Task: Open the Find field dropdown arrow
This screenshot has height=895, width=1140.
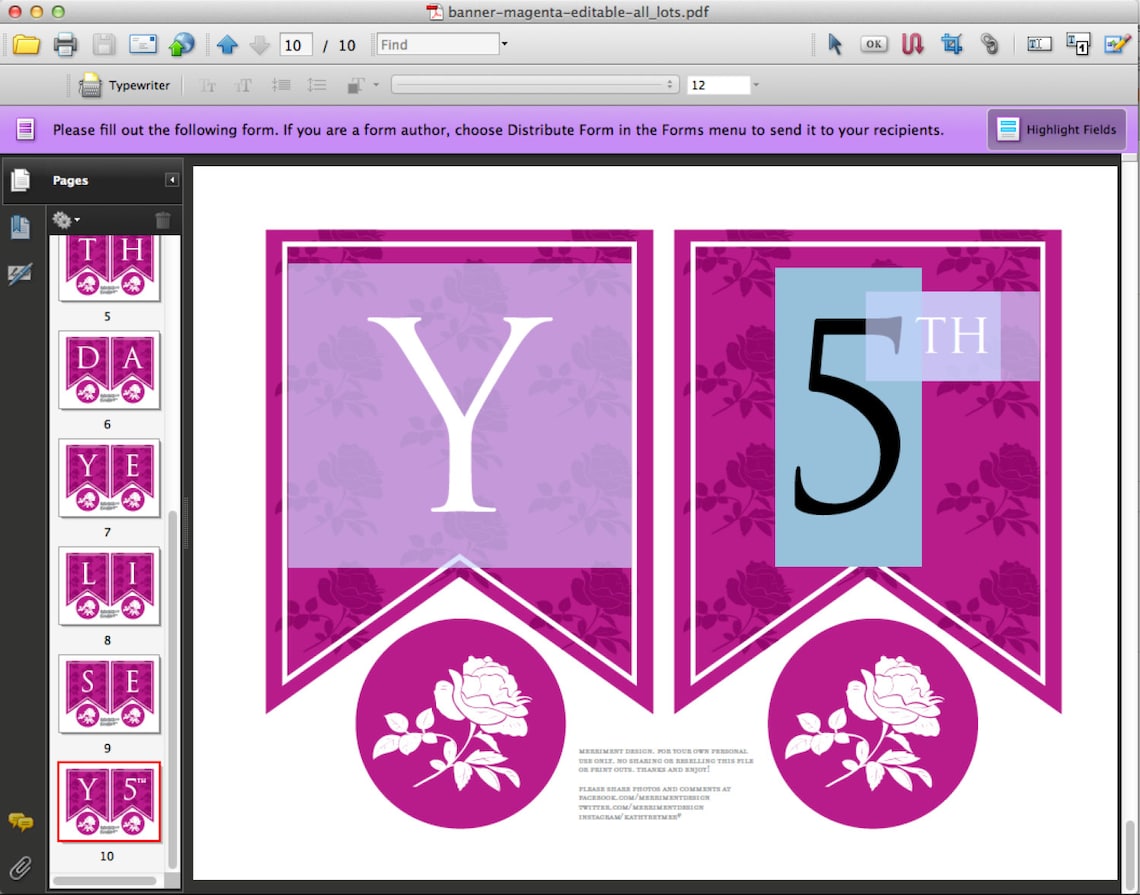Action: [504, 44]
